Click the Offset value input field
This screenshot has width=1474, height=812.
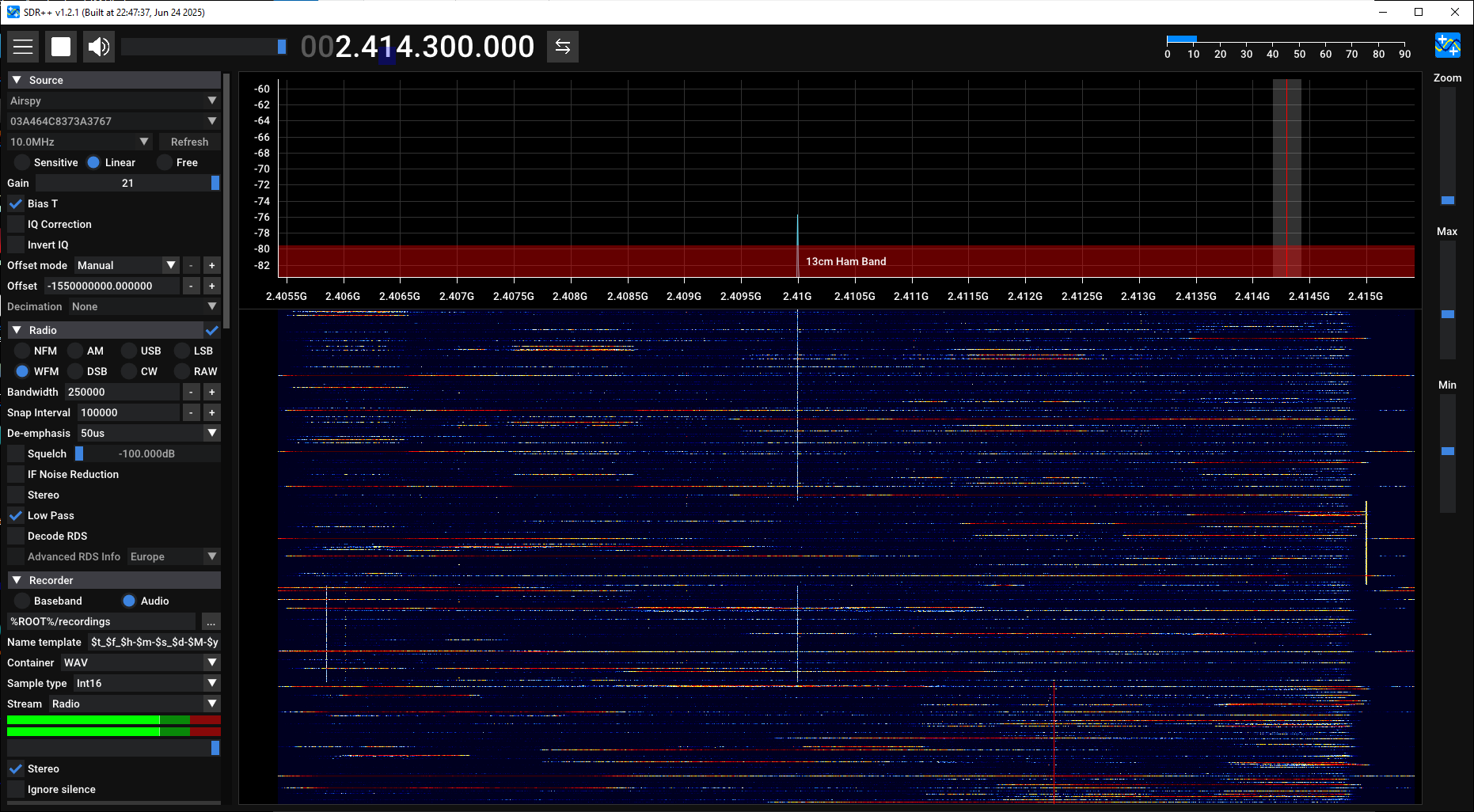(x=112, y=286)
